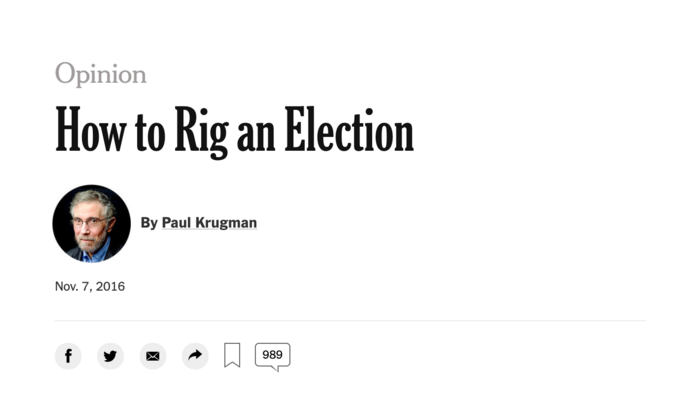Image resolution: width=700 pixels, height=400 pixels.
Task: Click Paul Krugman's portrait photo
Action: coord(91,223)
